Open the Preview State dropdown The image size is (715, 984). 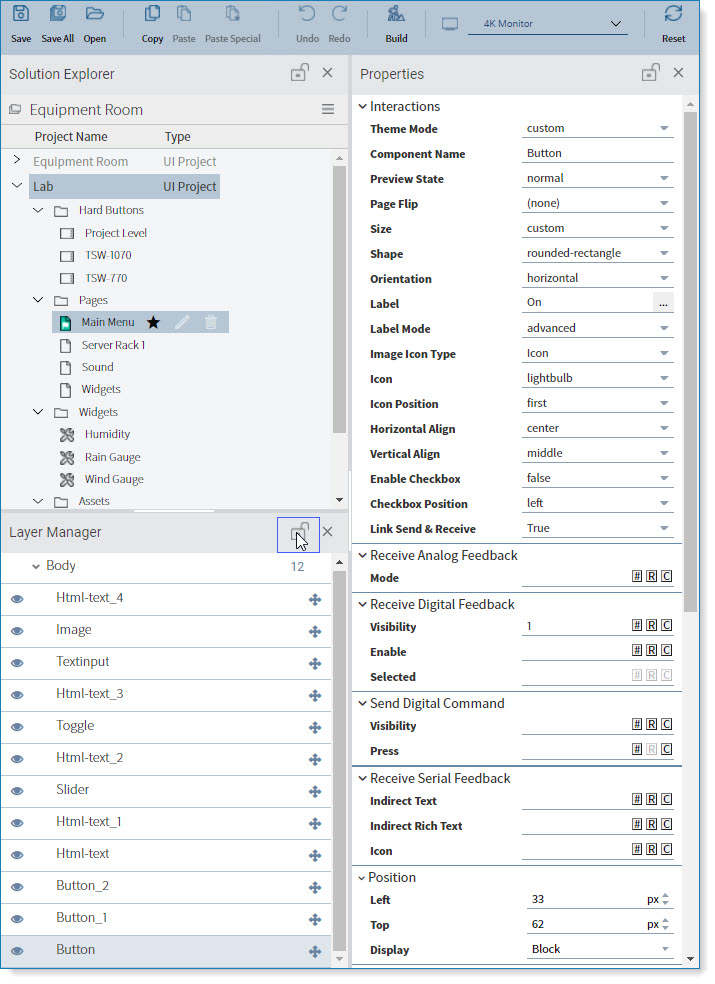(597, 178)
